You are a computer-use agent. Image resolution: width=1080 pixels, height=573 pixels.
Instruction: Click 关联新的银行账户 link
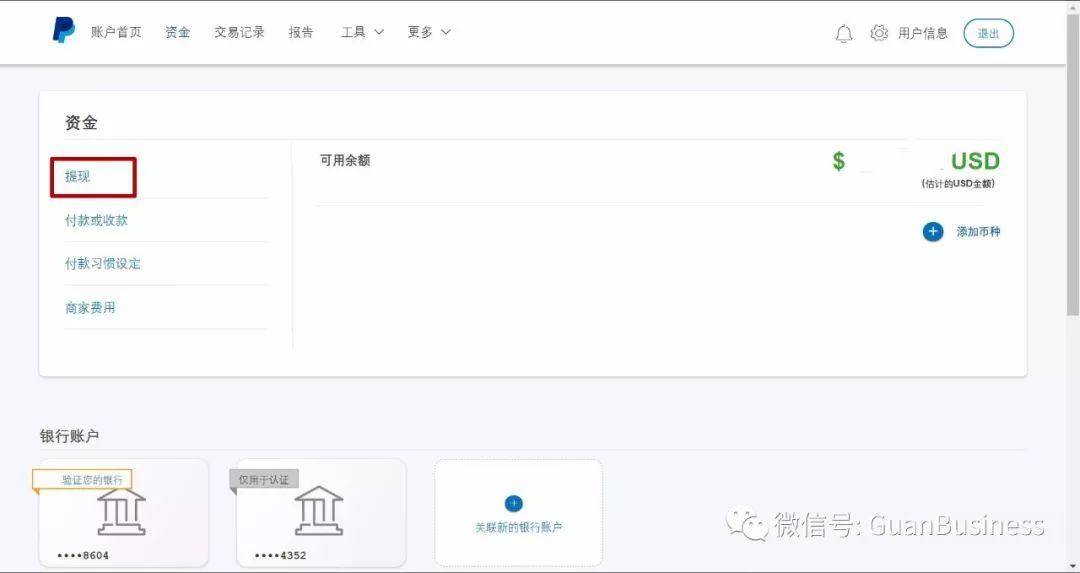(x=519, y=528)
